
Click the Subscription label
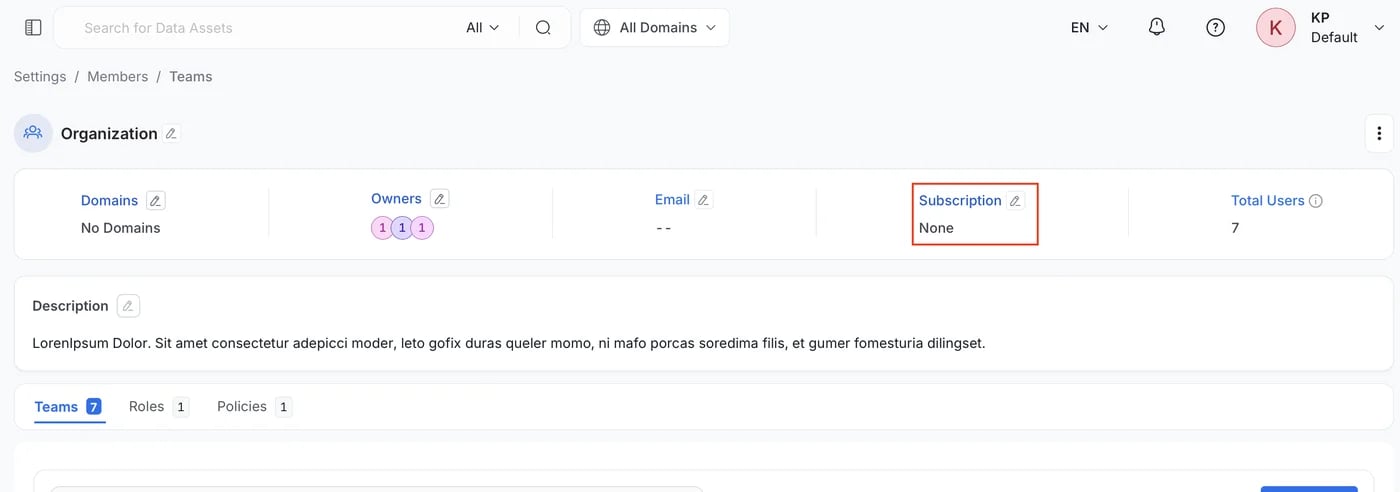click(960, 201)
